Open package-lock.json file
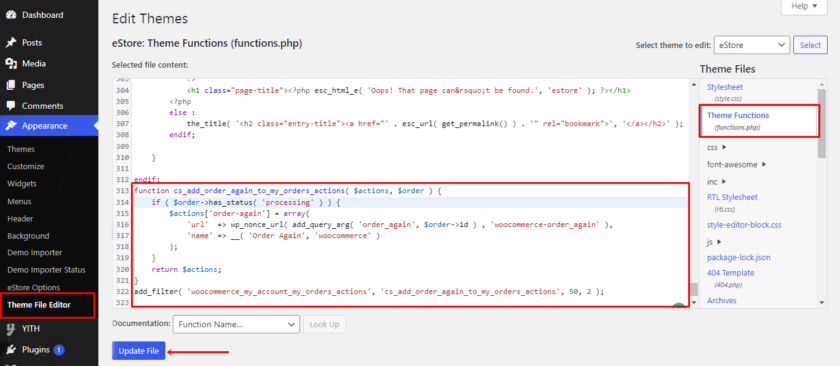The width and height of the screenshot is (840, 366). pos(739,257)
